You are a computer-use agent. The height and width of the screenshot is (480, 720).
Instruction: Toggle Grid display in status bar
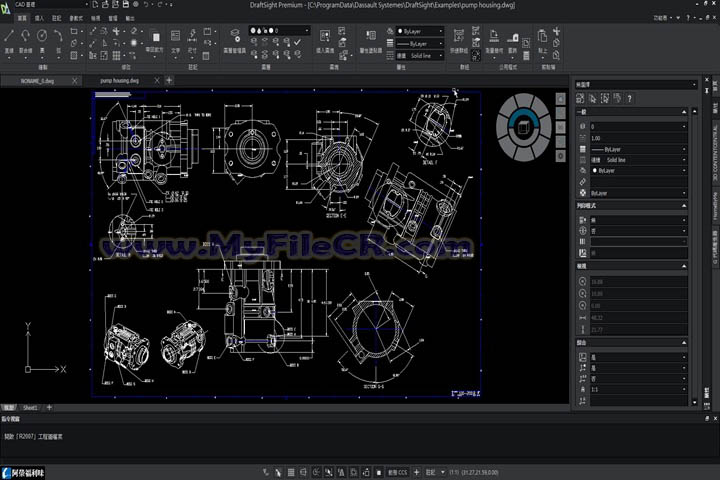[x=291, y=472]
